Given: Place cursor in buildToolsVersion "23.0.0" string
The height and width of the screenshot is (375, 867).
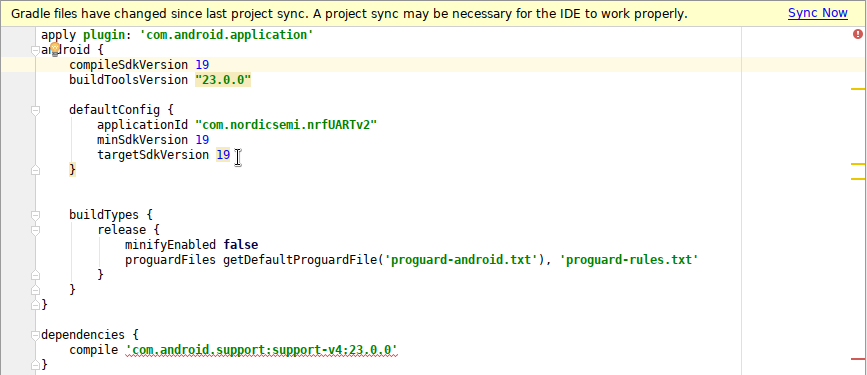Looking at the screenshot, I should click(223, 80).
